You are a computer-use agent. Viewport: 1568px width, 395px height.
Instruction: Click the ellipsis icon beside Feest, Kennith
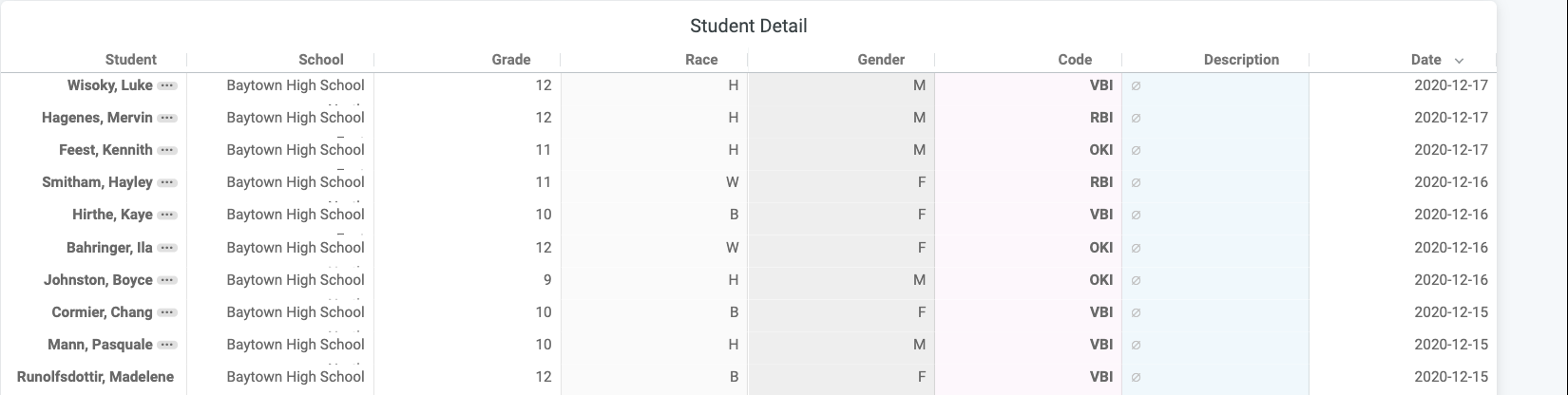click(x=167, y=150)
